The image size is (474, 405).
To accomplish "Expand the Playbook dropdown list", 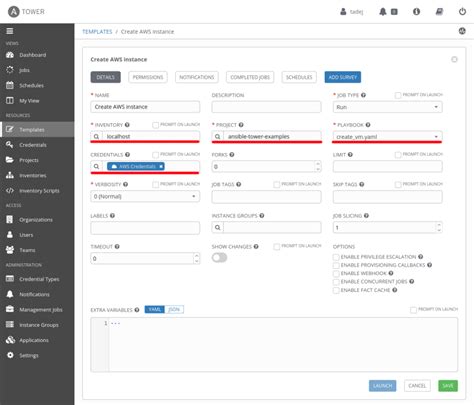I will [387, 136].
